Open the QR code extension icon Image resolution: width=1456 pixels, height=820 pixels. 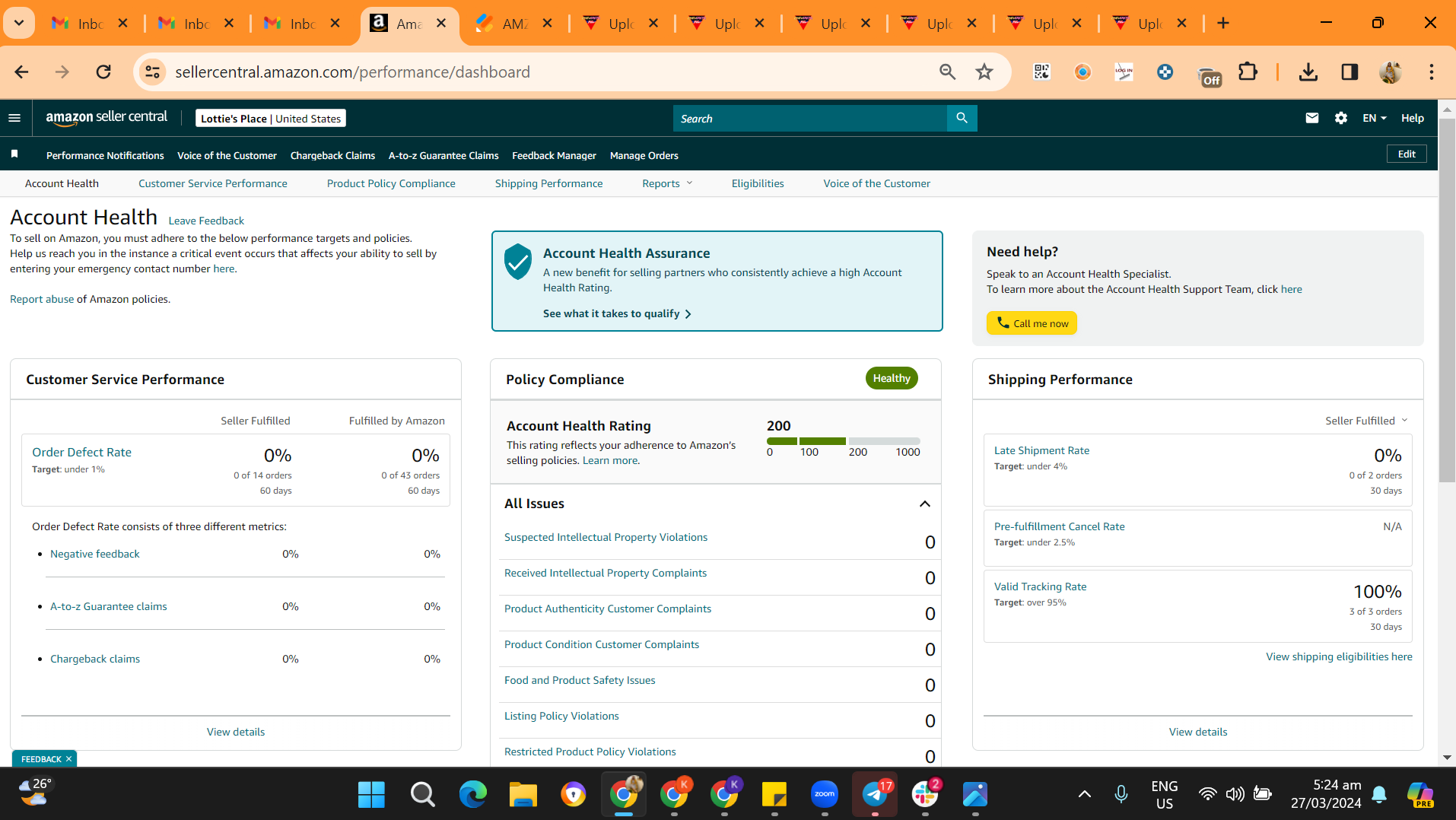click(1041, 72)
